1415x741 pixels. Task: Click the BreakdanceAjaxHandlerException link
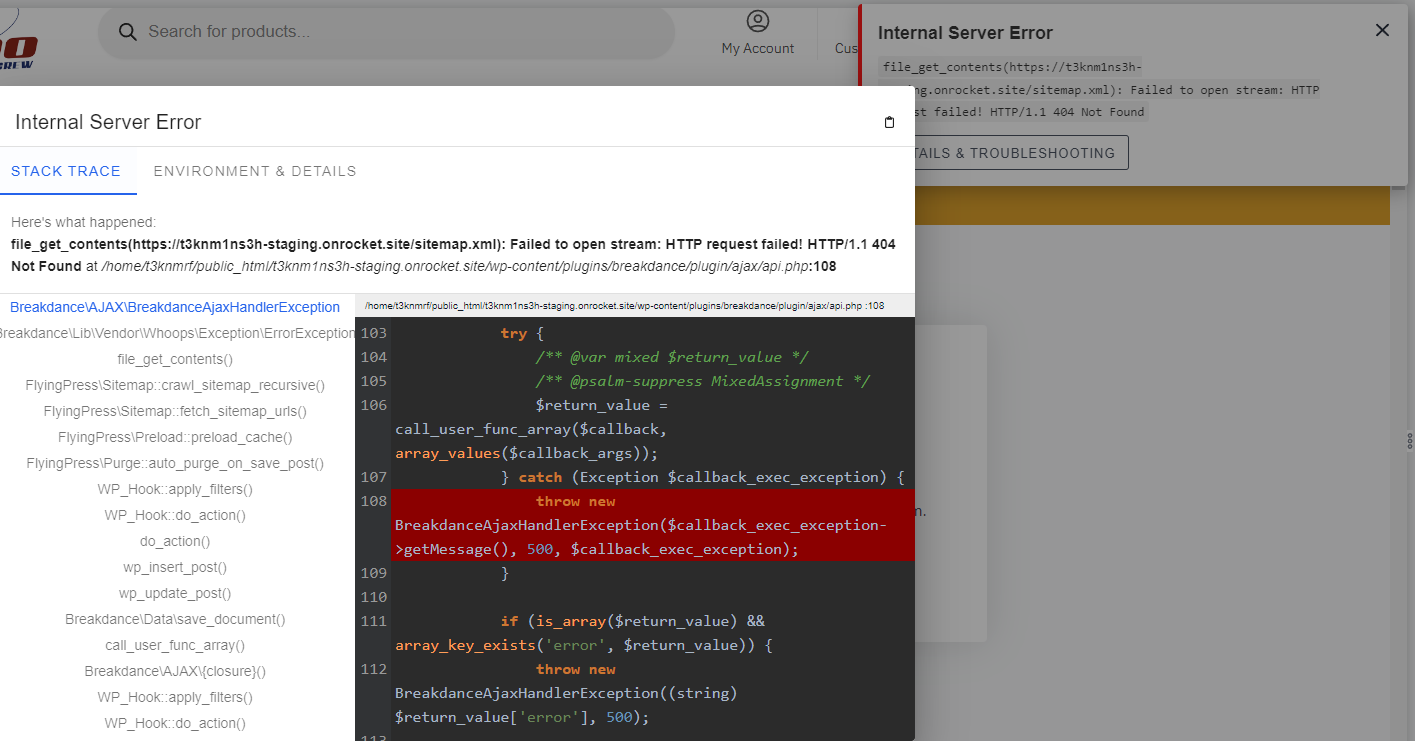click(x=174, y=307)
